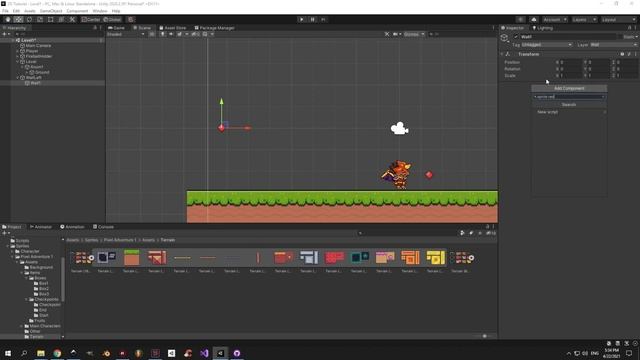Open the File menu
Viewport: 640px width, 360px height.
[x=5, y=11]
